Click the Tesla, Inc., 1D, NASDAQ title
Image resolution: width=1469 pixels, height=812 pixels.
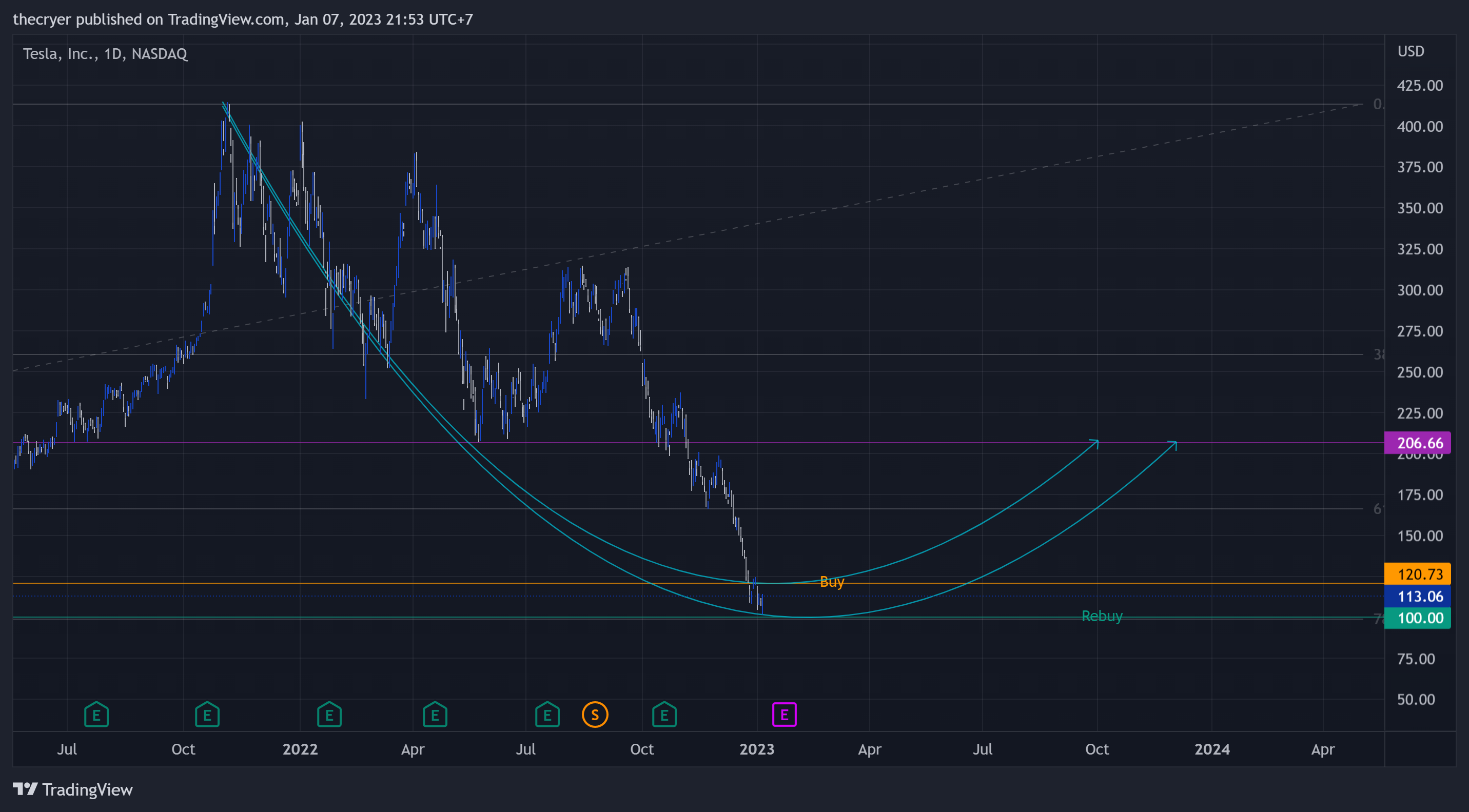[x=105, y=53]
